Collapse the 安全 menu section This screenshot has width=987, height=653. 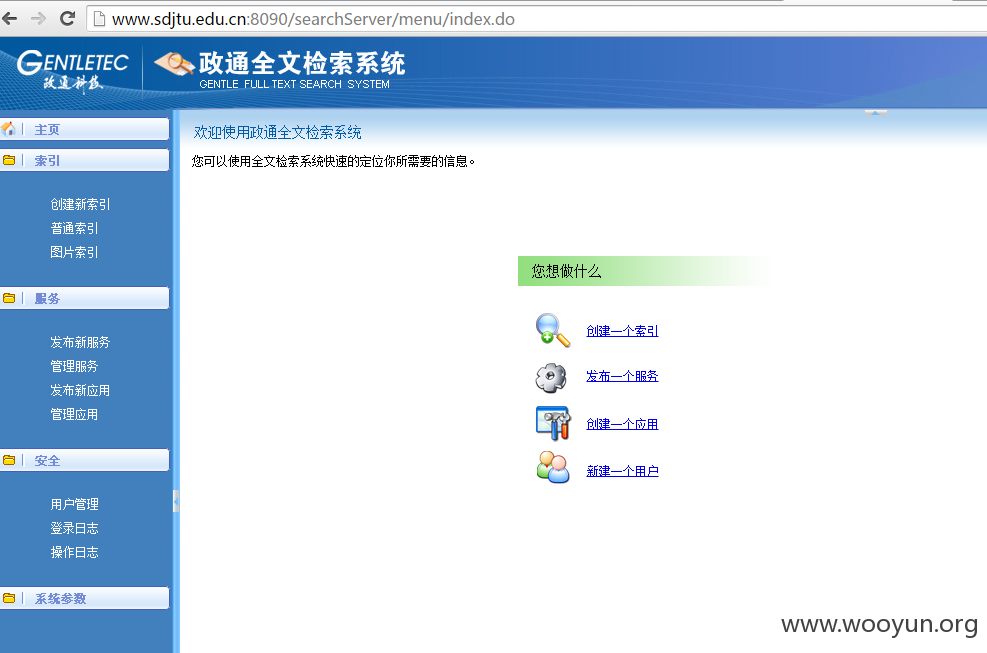[84, 460]
